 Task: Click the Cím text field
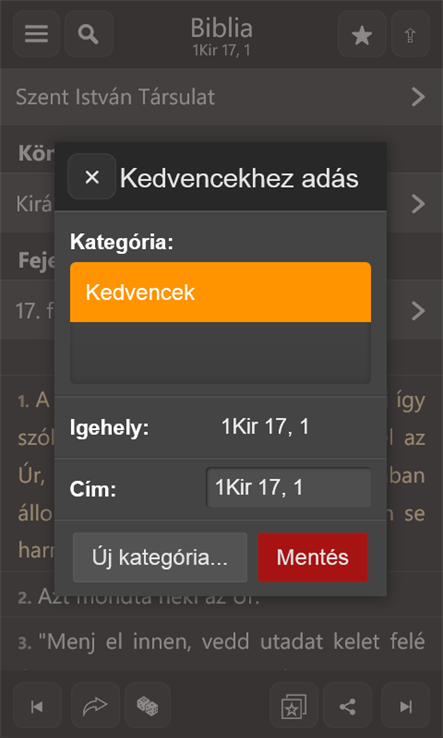tap(289, 488)
